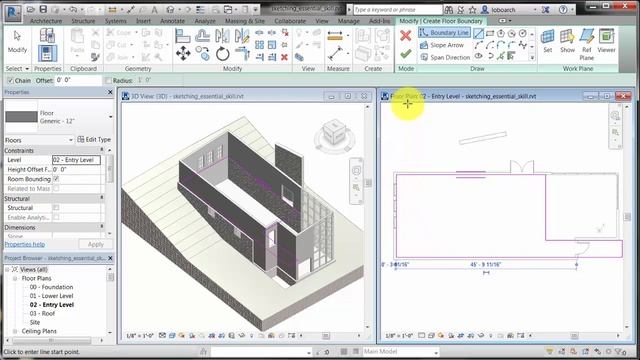Select the Inscribed Polygon draw tool
The image size is (640, 360).
500,33
